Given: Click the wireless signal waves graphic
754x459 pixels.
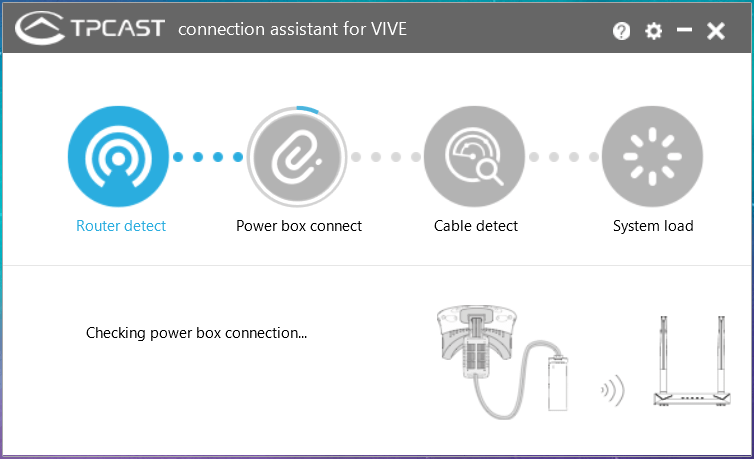Looking at the screenshot, I should [613, 390].
